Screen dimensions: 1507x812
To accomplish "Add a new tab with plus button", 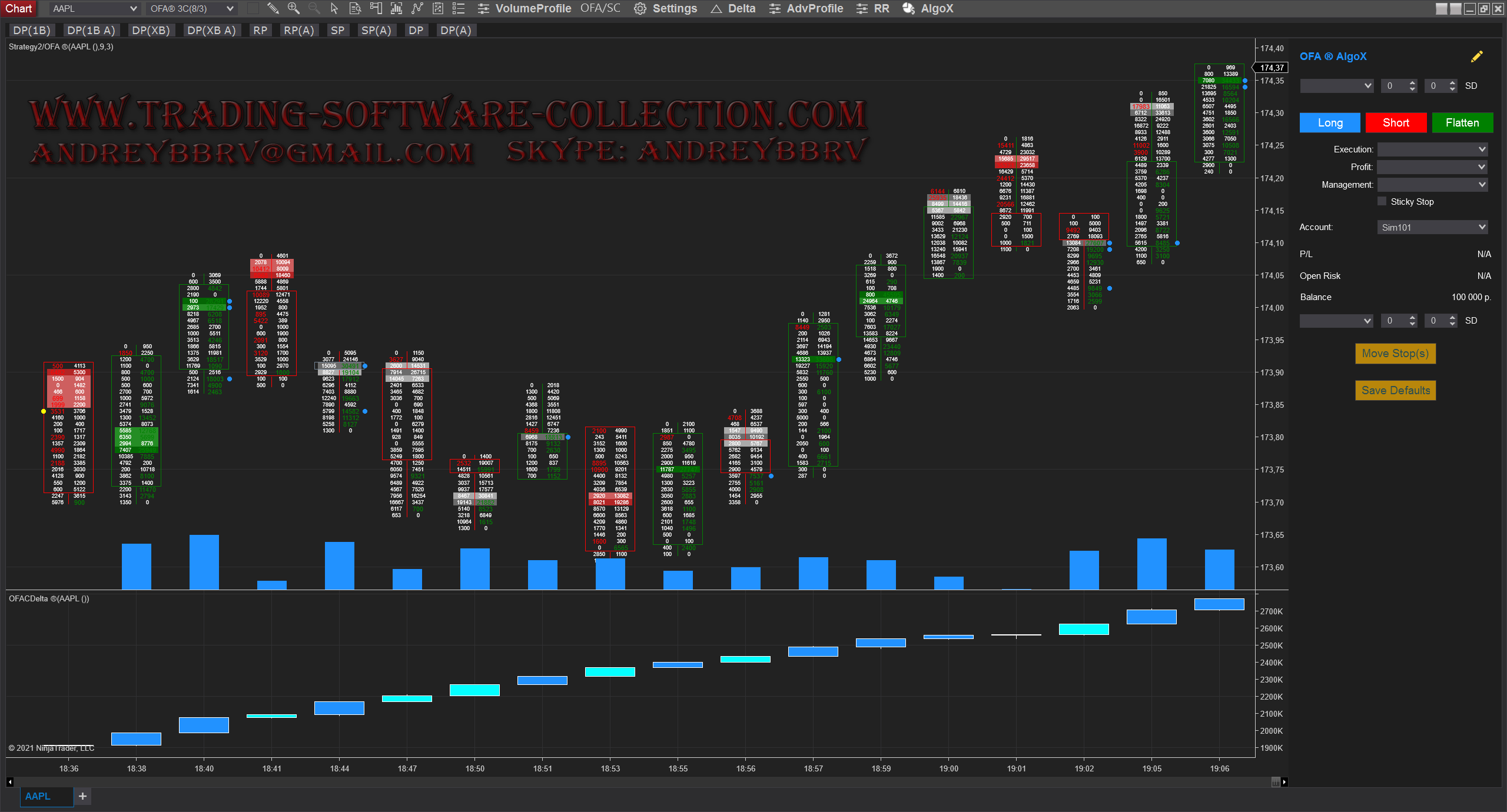I will (x=82, y=796).
